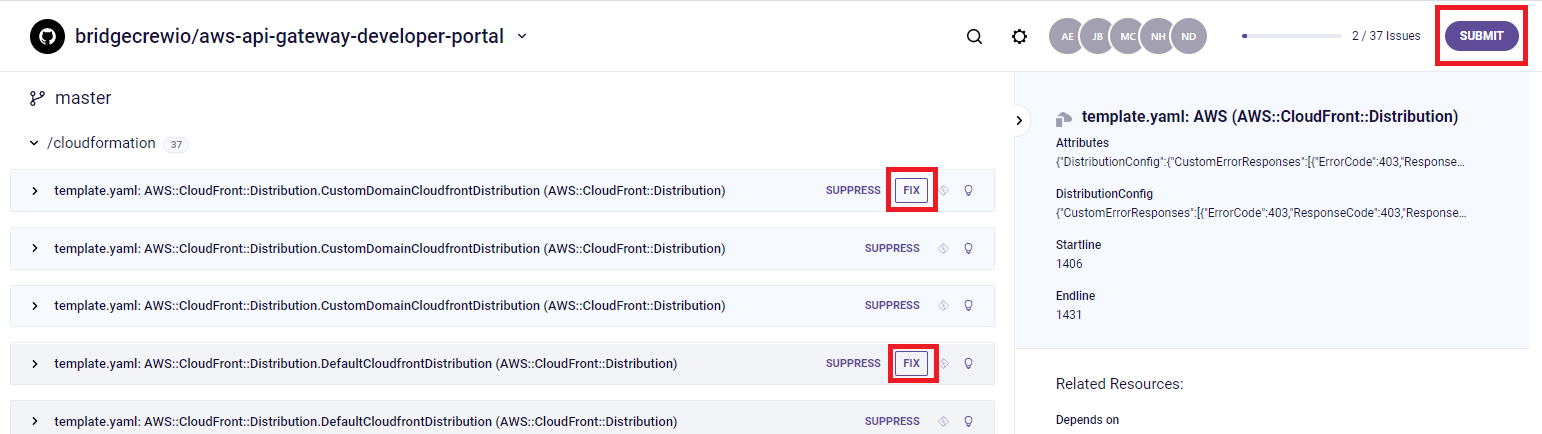Click lightbulb icon in DefaultCloudfrontDistribution row without FIX
1542x434 pixels.
click(968, 421)
